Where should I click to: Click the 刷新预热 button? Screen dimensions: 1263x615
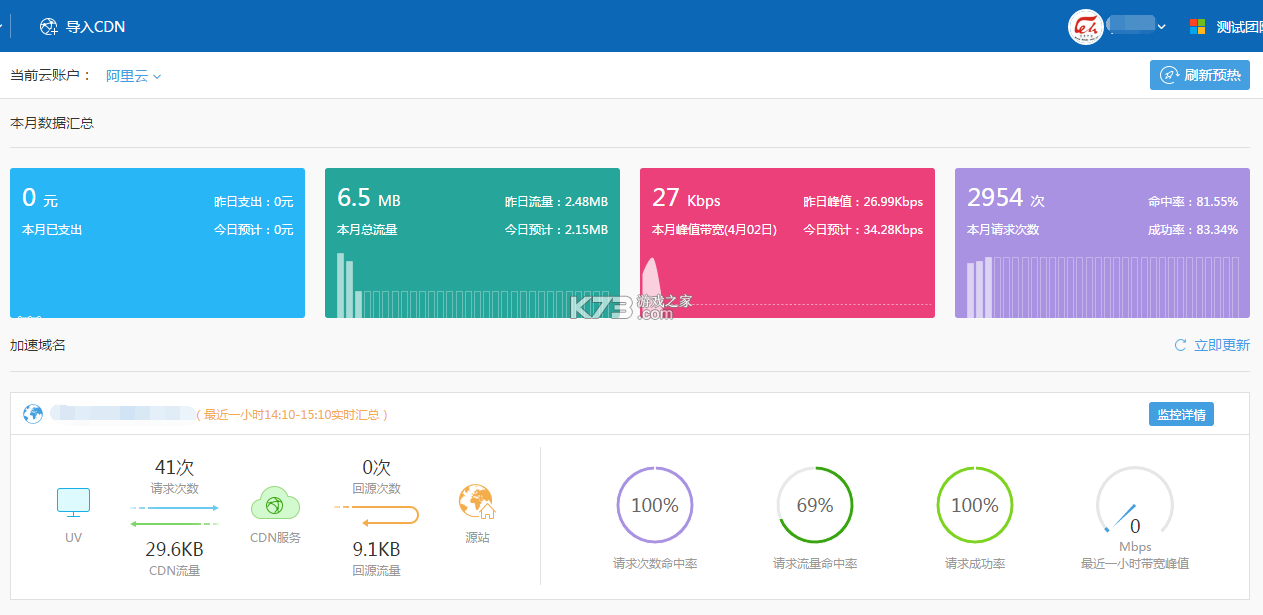click(x=1199, y=75)
